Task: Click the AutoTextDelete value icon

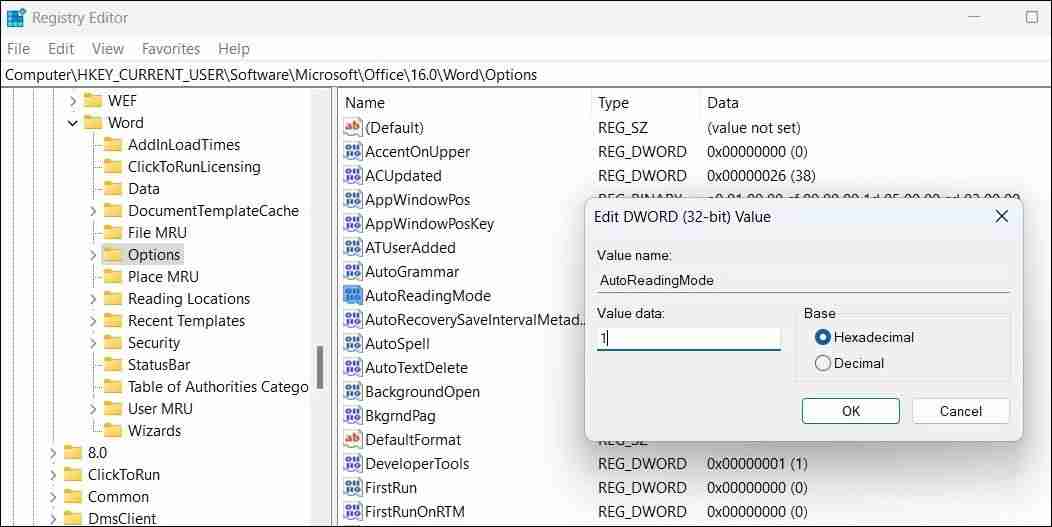Action: pyautogui.click(x=352, y=368)
